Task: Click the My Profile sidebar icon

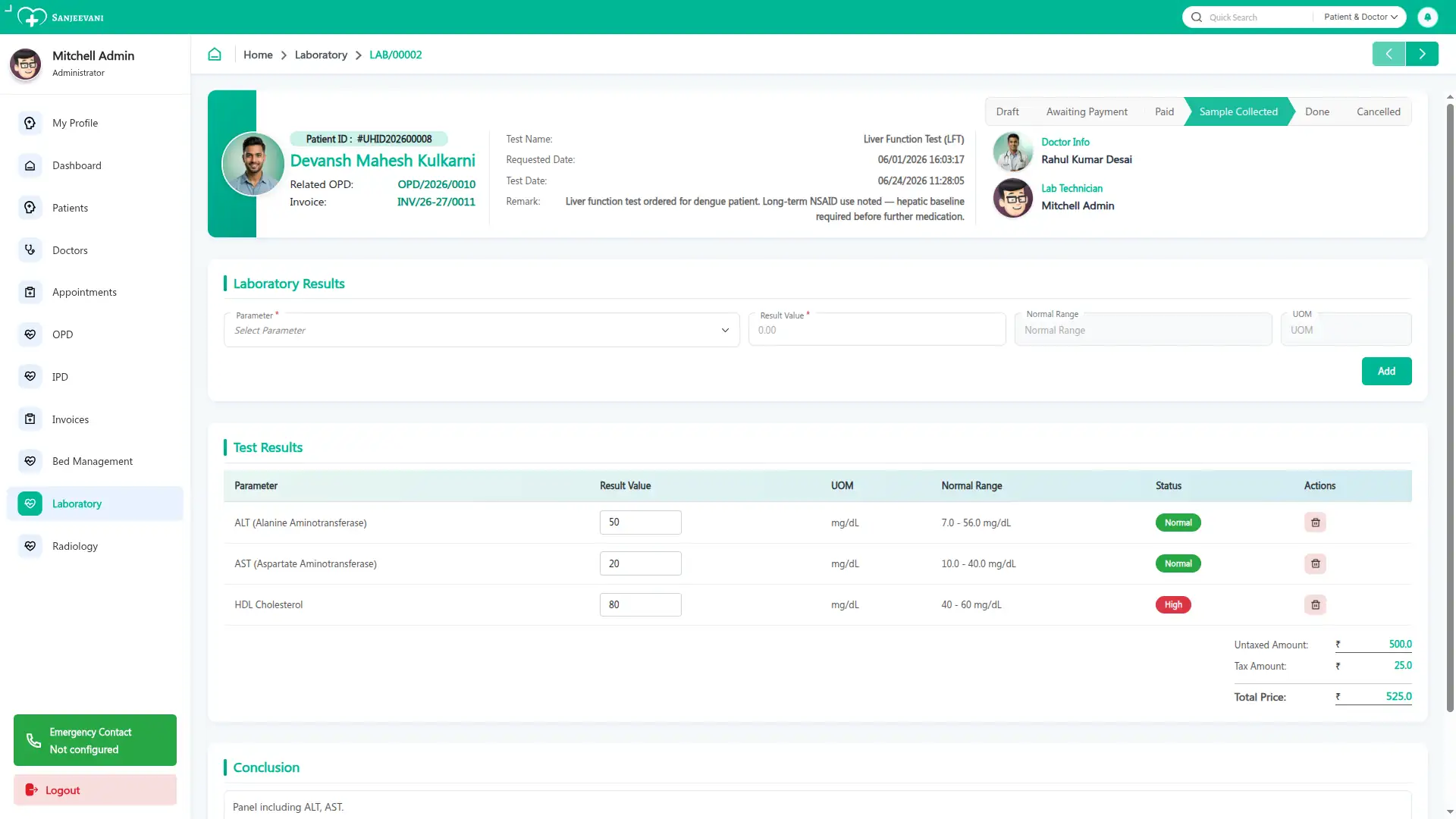Action: (x=30, y=123)
